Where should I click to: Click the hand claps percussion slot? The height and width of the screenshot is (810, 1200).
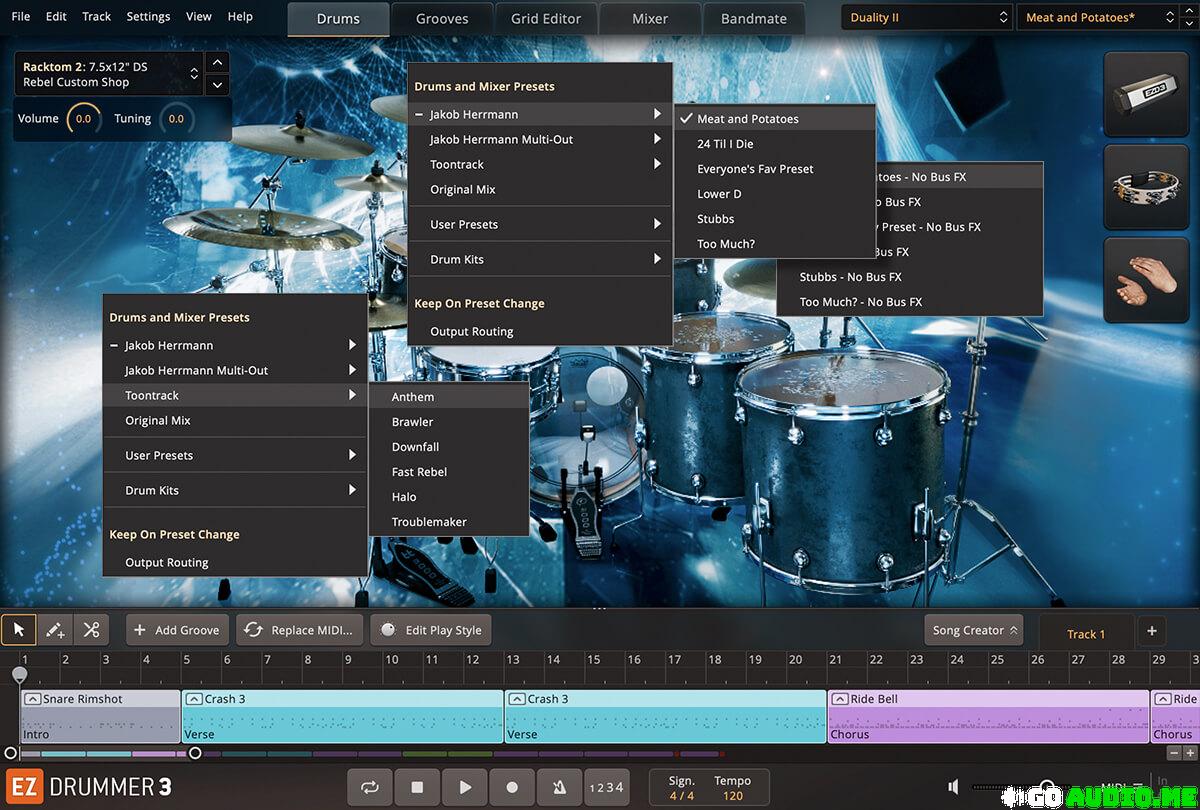pyautogui.click(x=1146, y=279)
